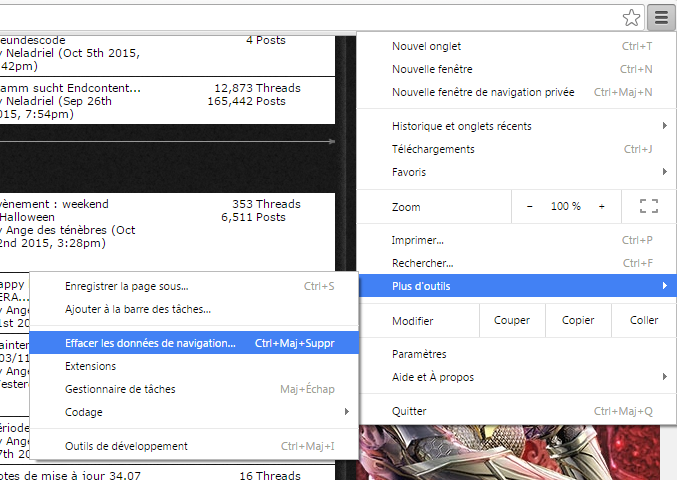Toggle fullscreen mode icon in Zoom row
The width and height of the screenshot is (677, 480).
pos(648,206)
